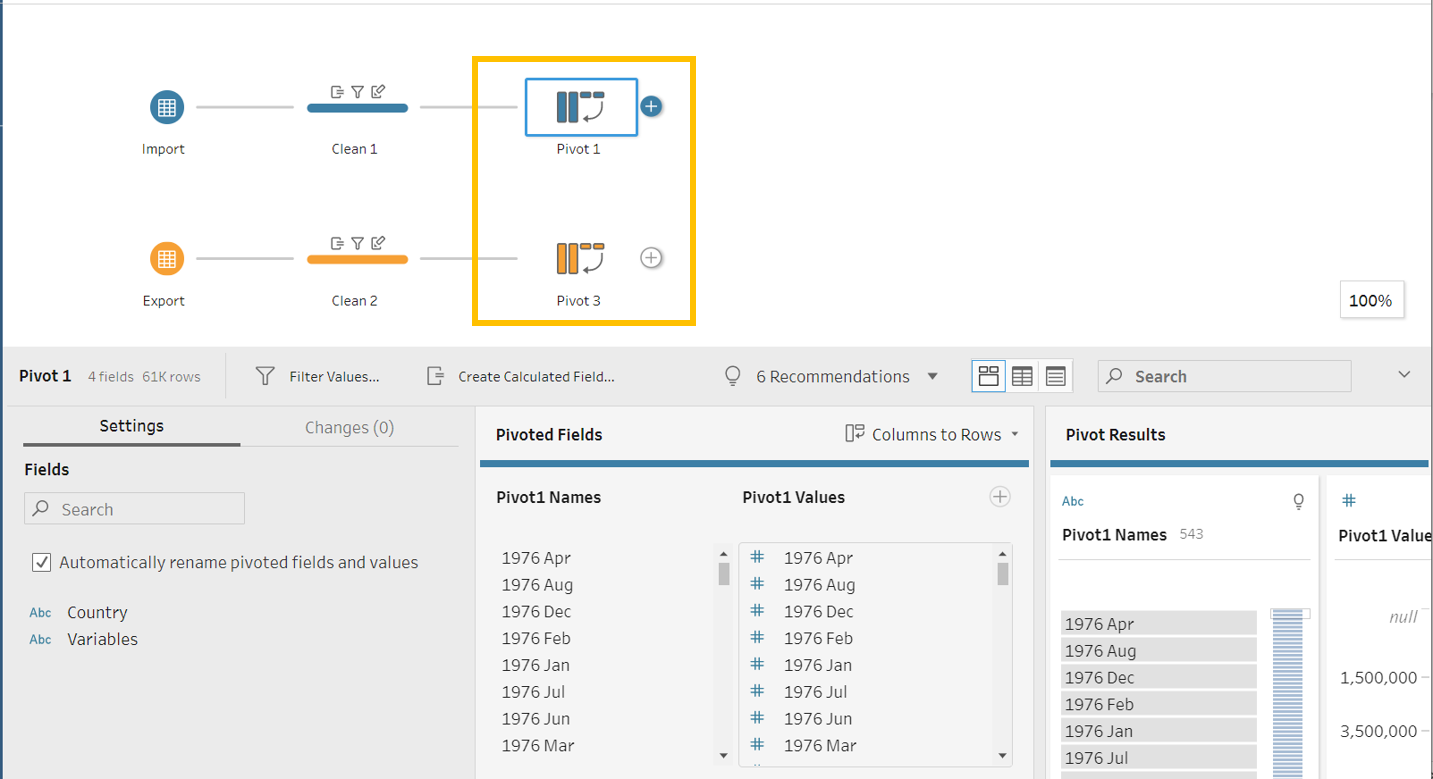Switch to list view
Image resolution: width=1433 pixels, height=779 pixels.
tap(1055, 376)
